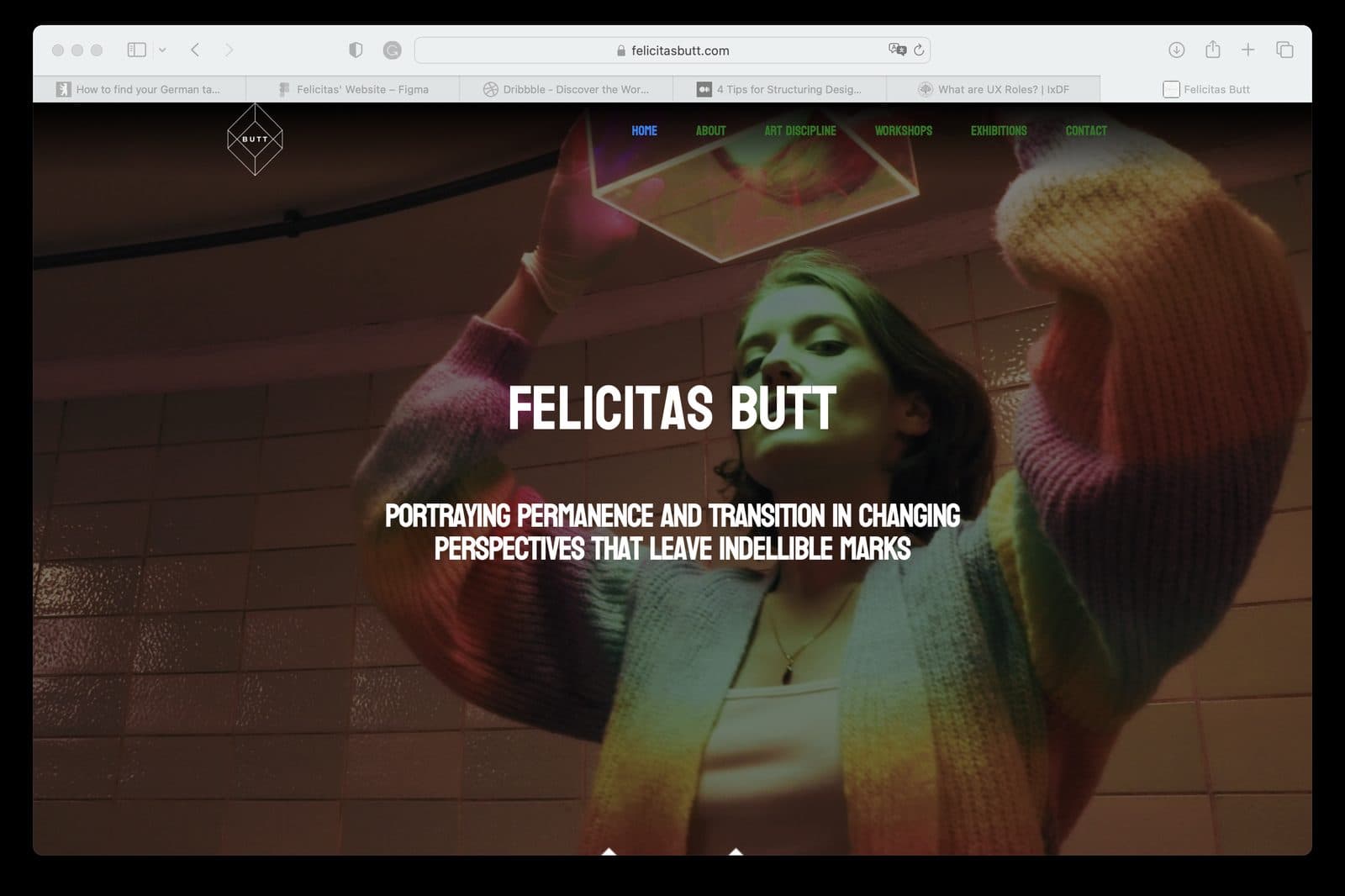The image size is (1345, 896).
Task: Click the felicitasbutt.com address bar
Action: (x=672, y=50)
